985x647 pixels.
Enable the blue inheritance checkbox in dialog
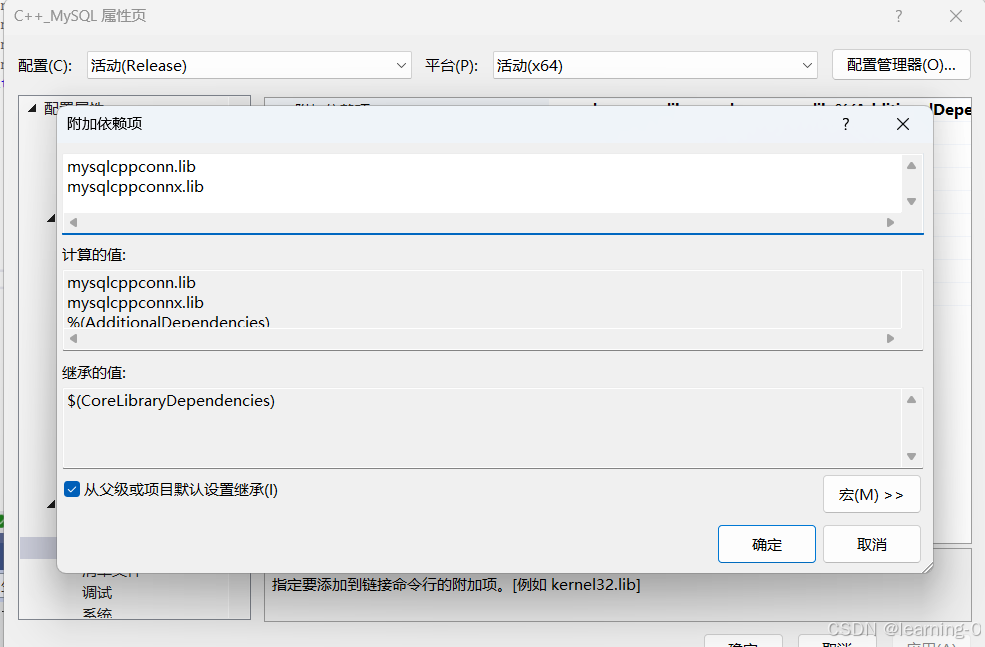pos(70,489)
